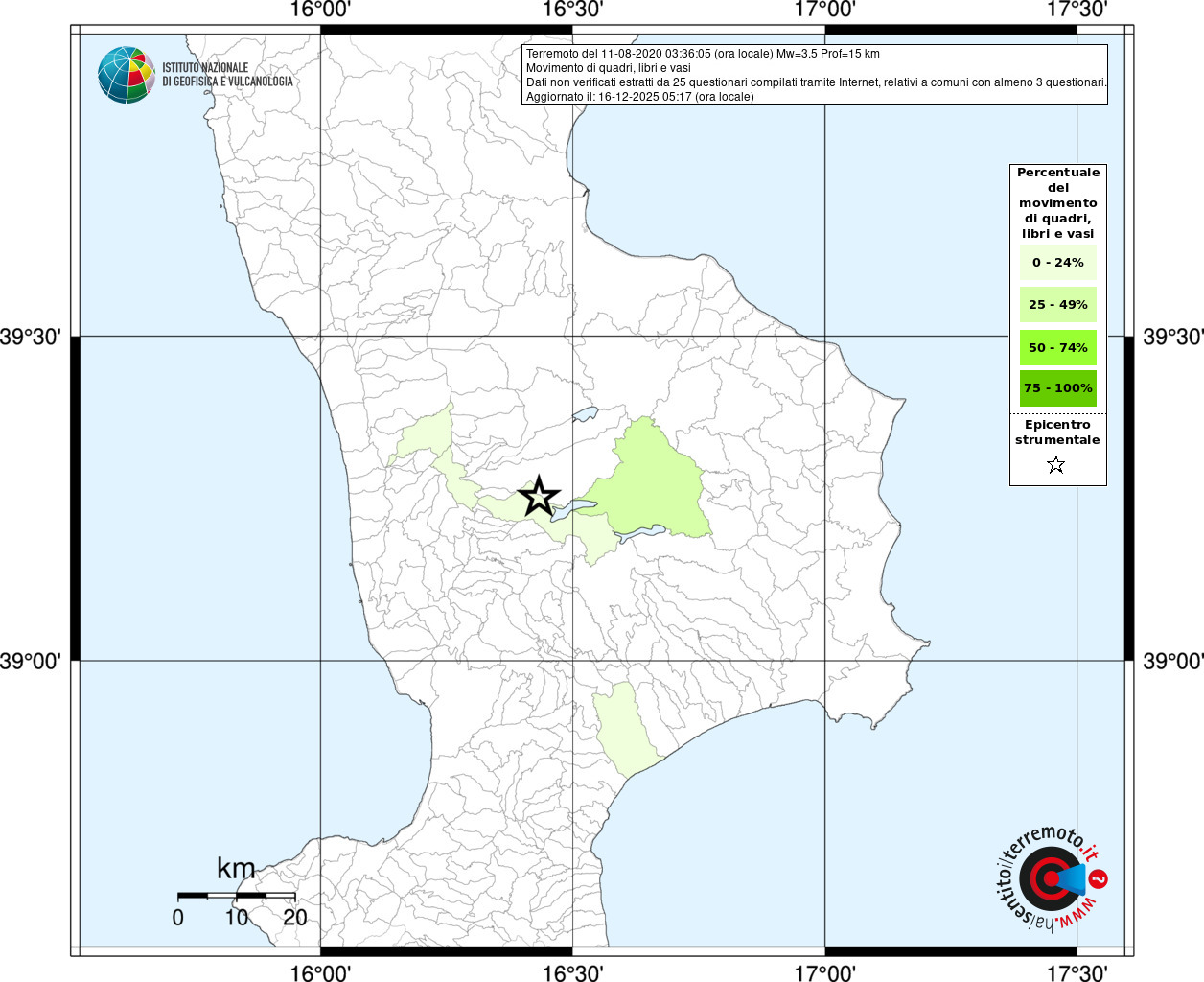Click the top 17°30' longitude label
This screenshot has height=982, width=1204.
tap(1077, 10)
